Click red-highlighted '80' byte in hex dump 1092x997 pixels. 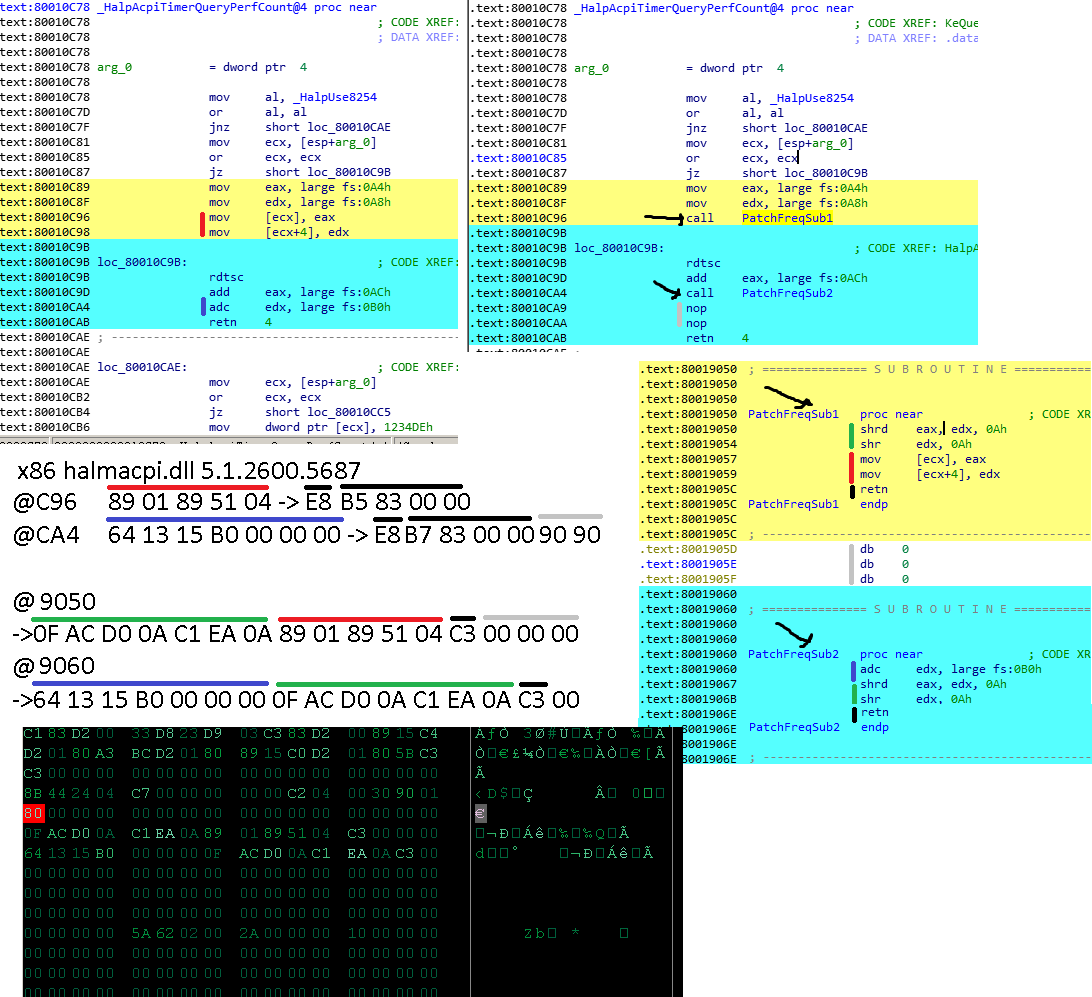pyautogui.click(x=33, y=813)
